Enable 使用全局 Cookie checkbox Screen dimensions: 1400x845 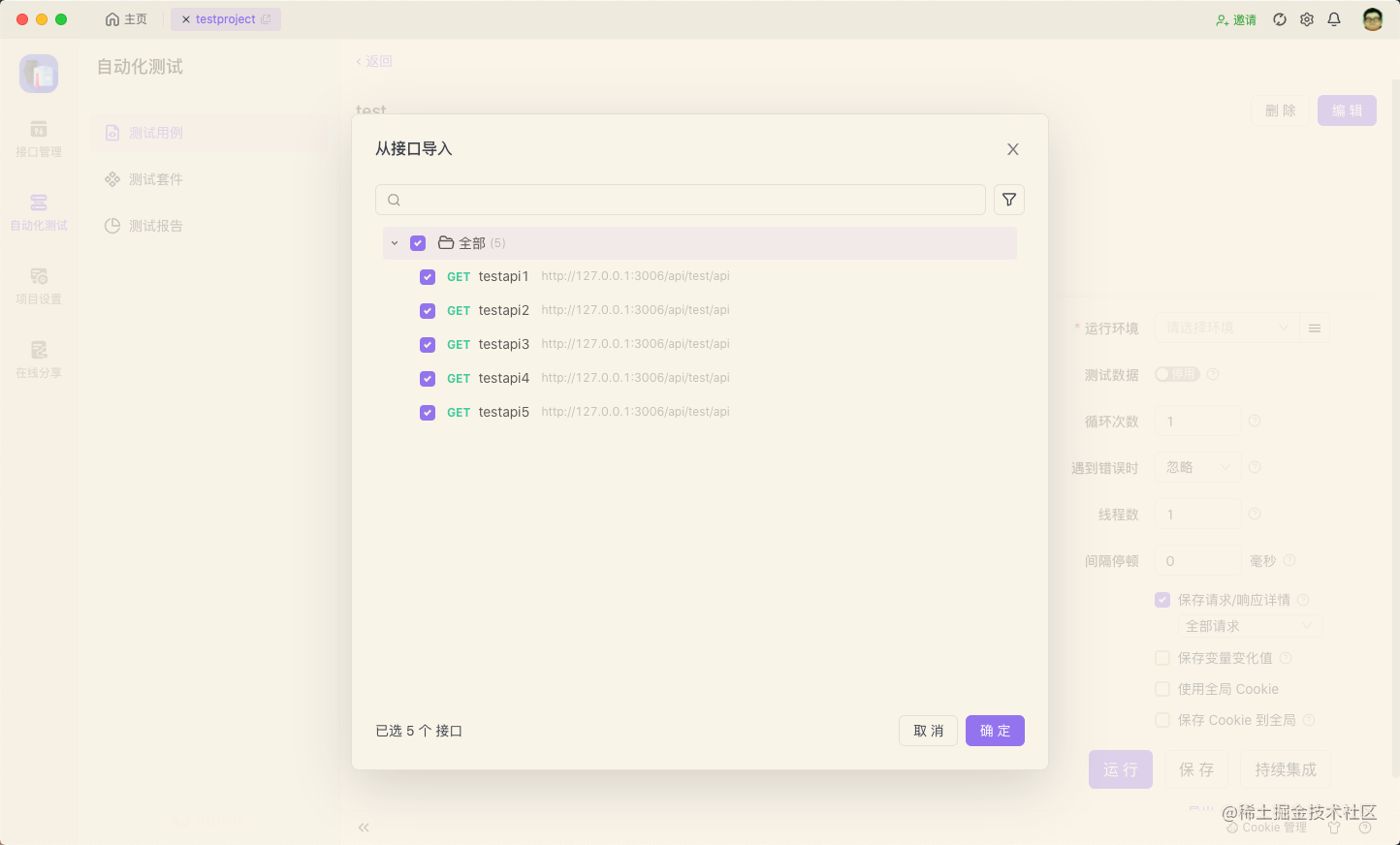[x=1162, y=689]
